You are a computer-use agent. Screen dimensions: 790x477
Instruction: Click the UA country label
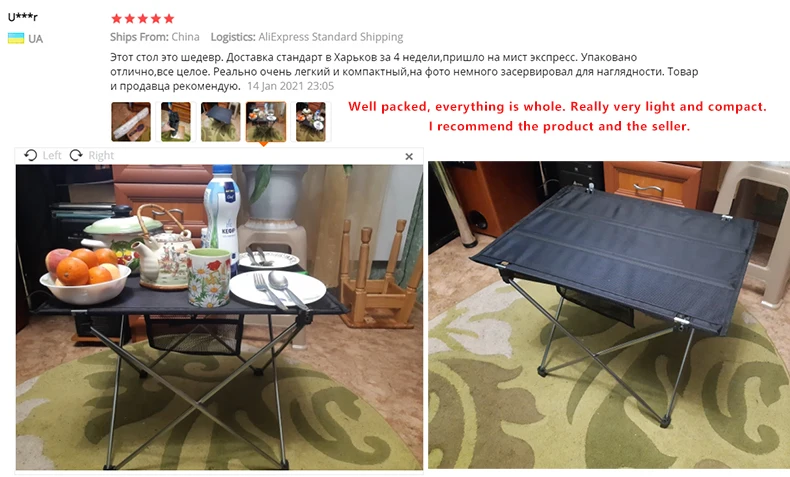pyautogui.click(x=35, y=39)
